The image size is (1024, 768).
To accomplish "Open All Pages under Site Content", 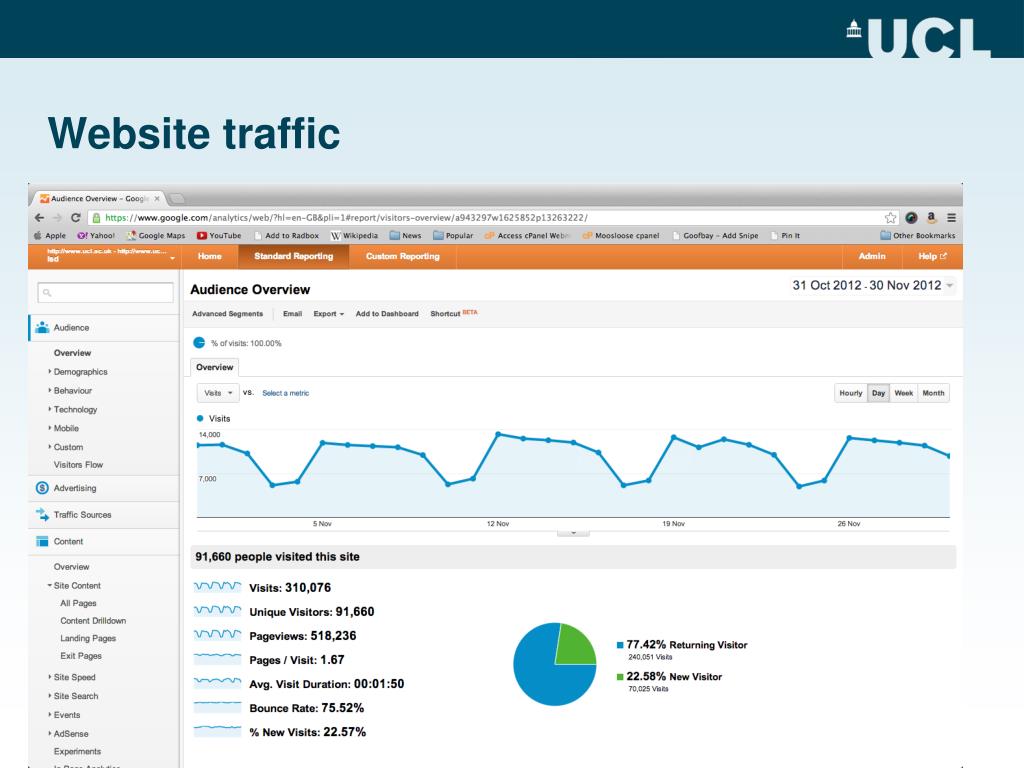I will (x=78, y=603).
